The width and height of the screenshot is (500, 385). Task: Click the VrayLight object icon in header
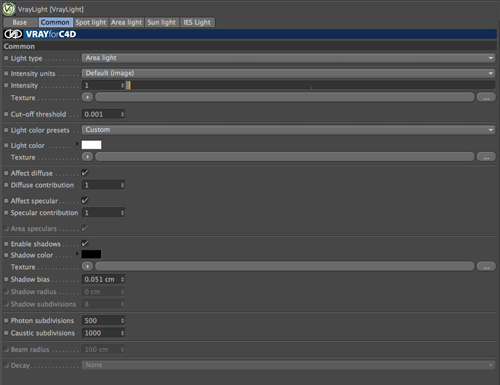point(9,9)
